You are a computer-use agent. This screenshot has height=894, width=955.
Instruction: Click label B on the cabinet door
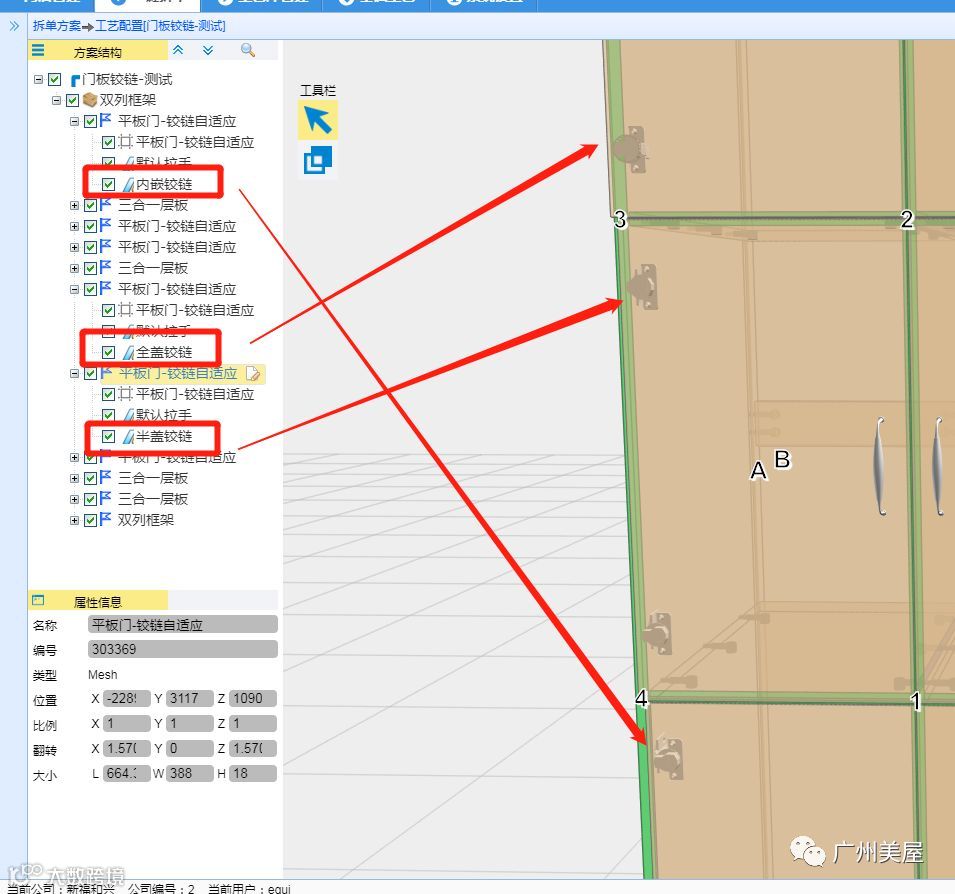tap(783, 459)
